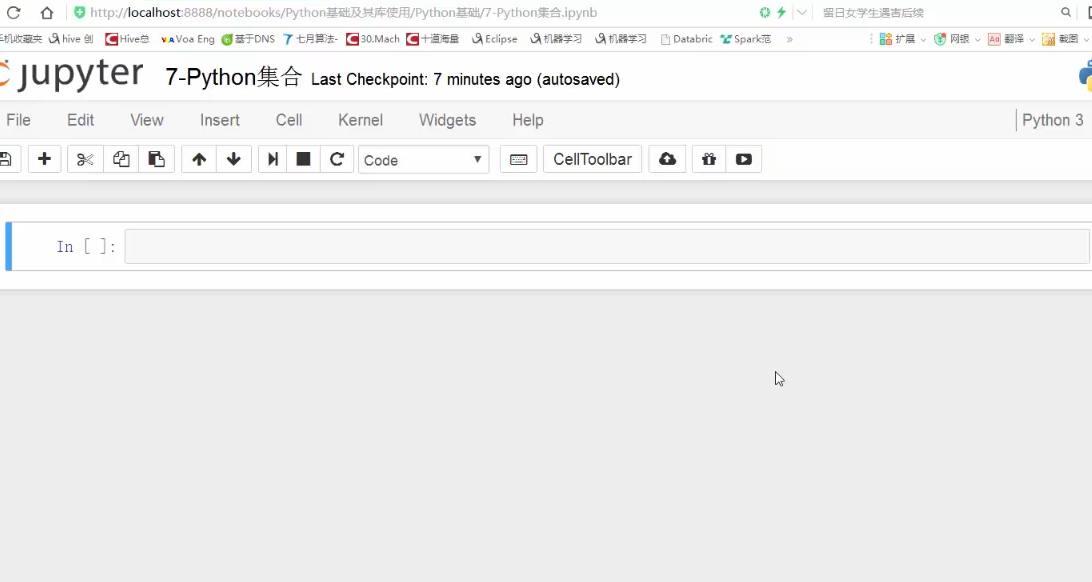Rename notebook via the 7-Python集合 title

coord(233,78)
